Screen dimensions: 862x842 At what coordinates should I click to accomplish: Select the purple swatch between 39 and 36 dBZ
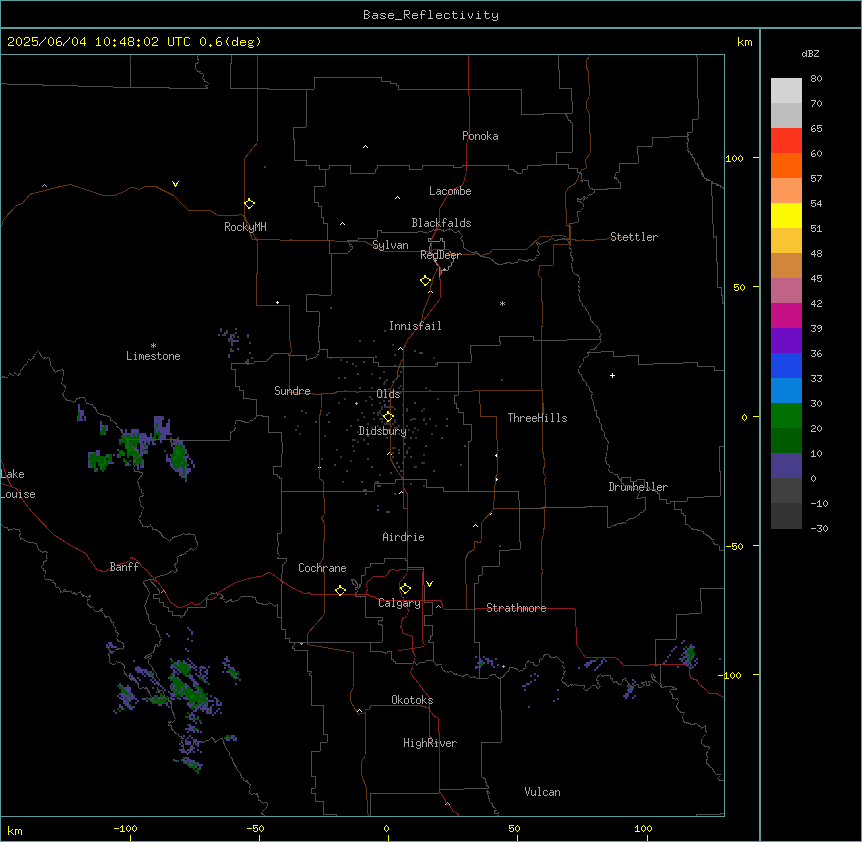[786, 341]
